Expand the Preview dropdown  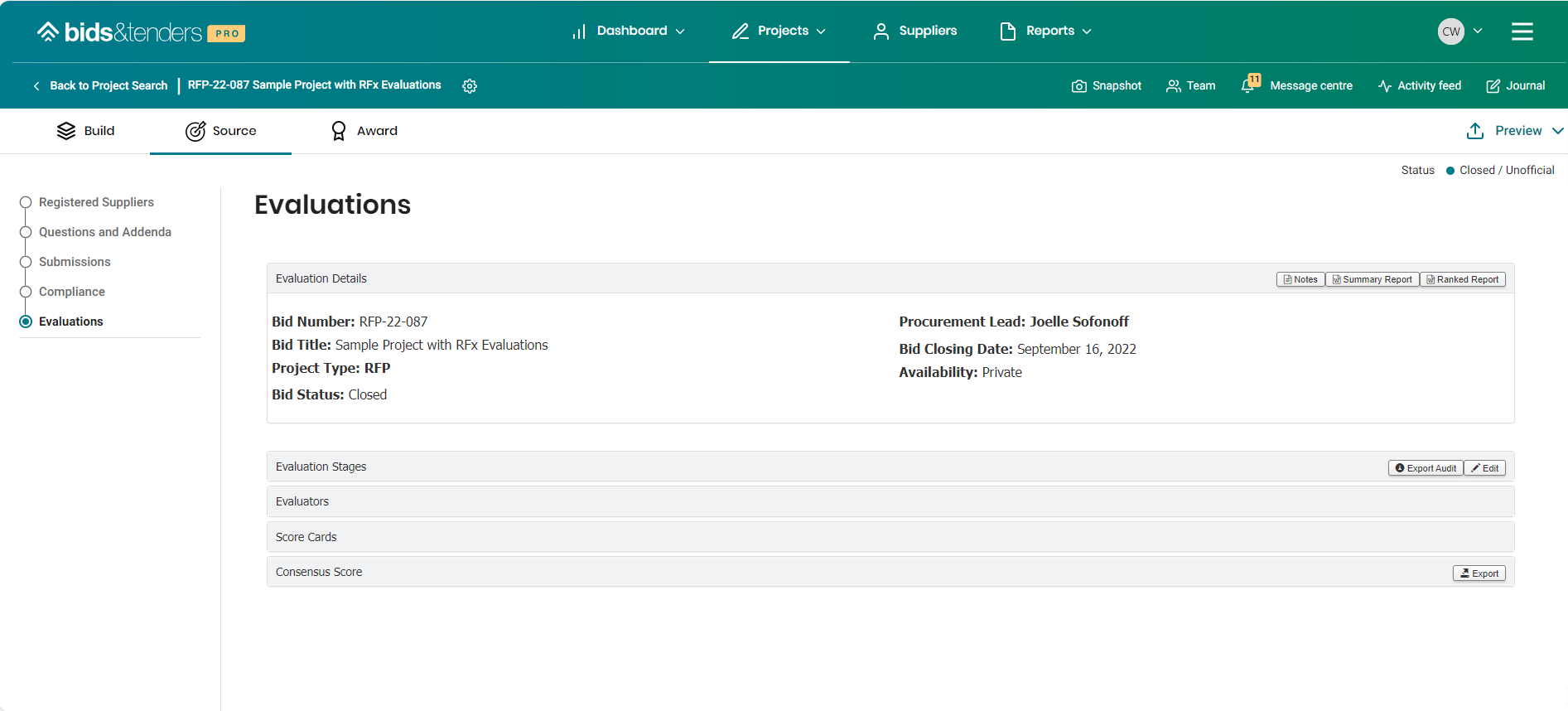tap(1514, 131)
